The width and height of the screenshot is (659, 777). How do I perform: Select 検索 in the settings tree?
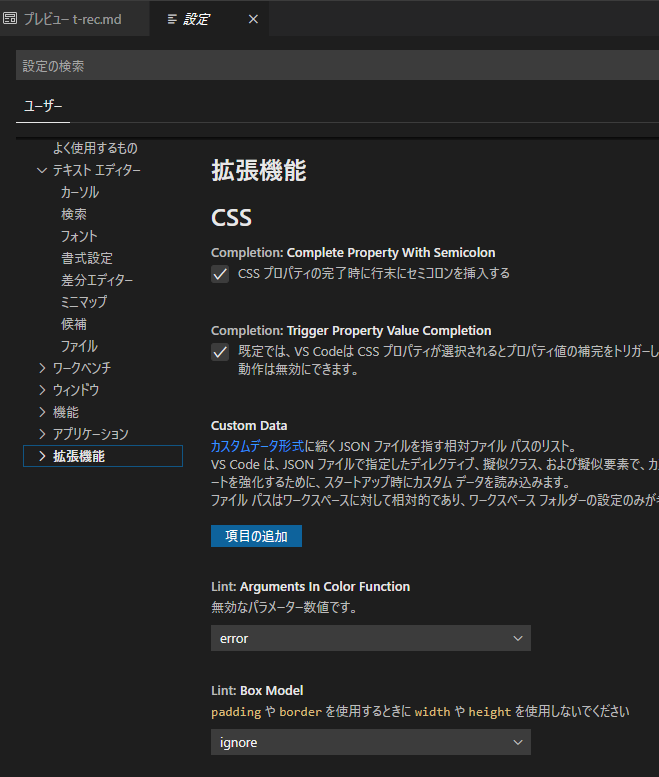(74, 214)
